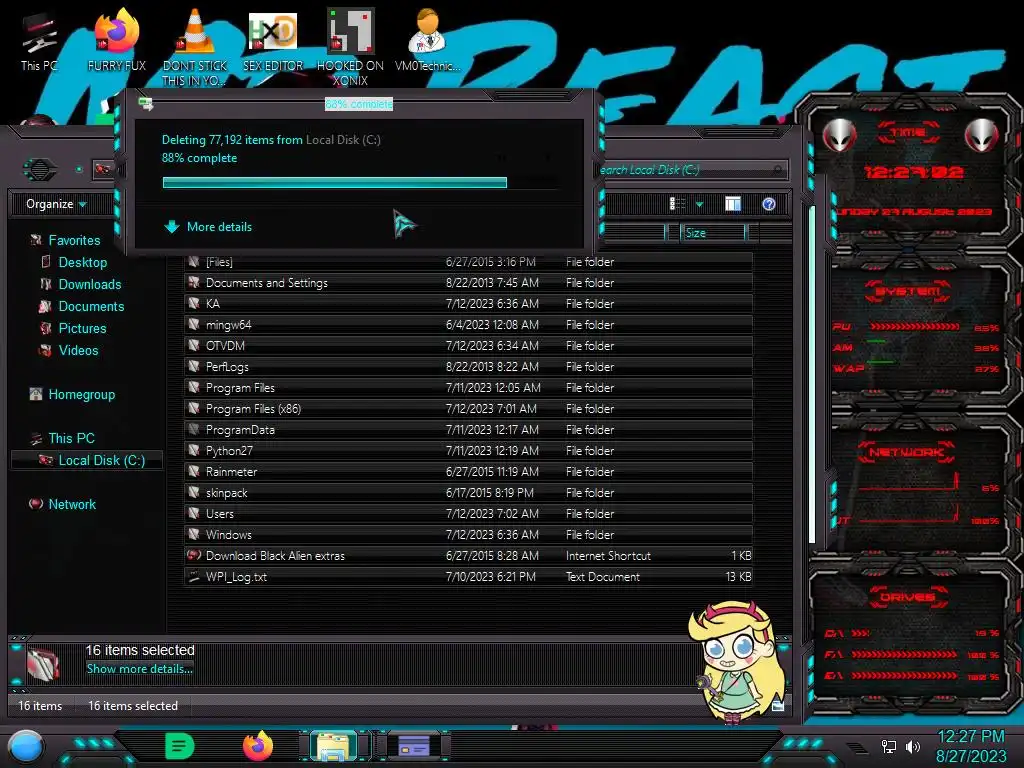Expand More details in delete dialog

(208, 227)
